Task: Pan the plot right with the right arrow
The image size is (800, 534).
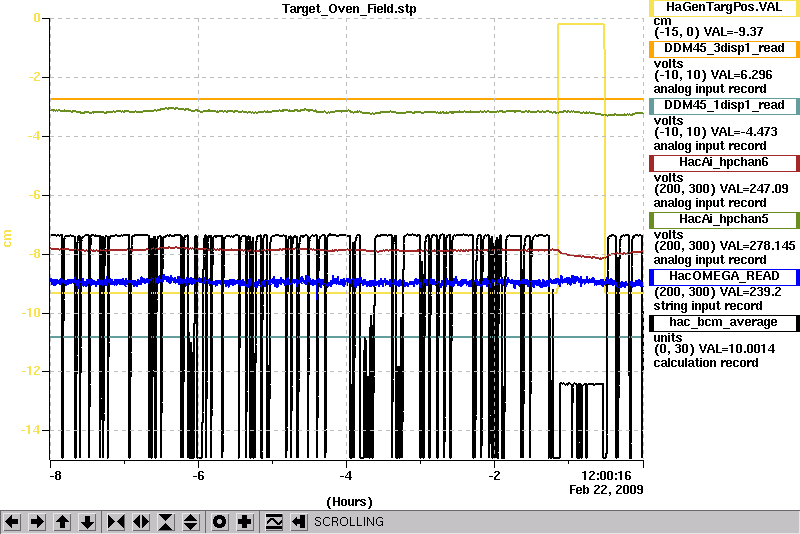Action: [37, 522]
